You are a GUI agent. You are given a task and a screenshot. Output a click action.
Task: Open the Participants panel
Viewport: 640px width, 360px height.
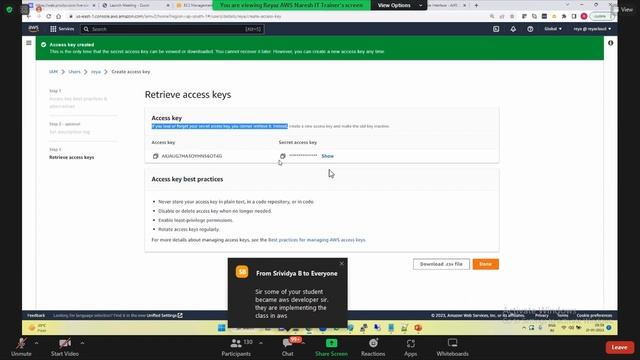(237, 347)
